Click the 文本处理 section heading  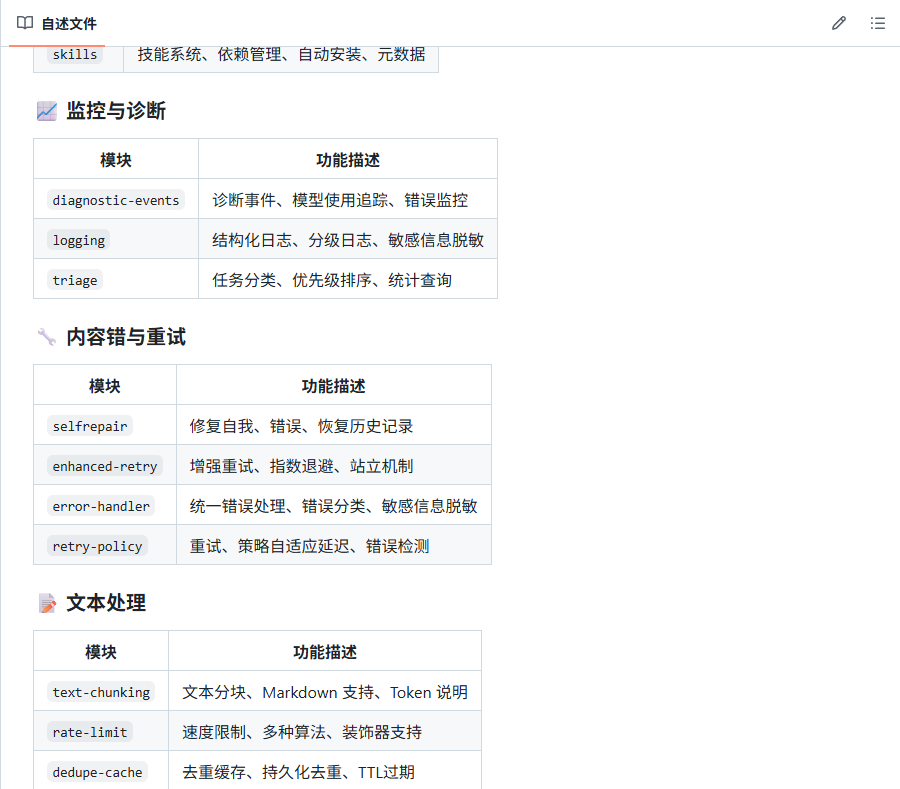tap(106, 603)
